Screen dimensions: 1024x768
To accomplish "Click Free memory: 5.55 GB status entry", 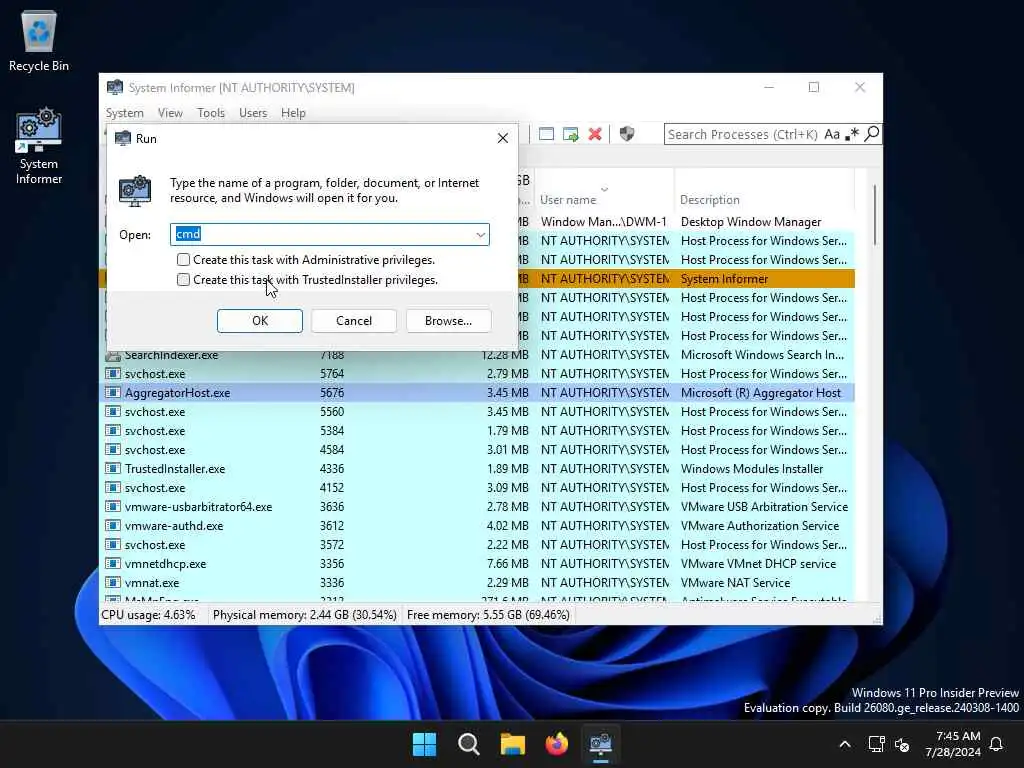I will click(488, 615).
